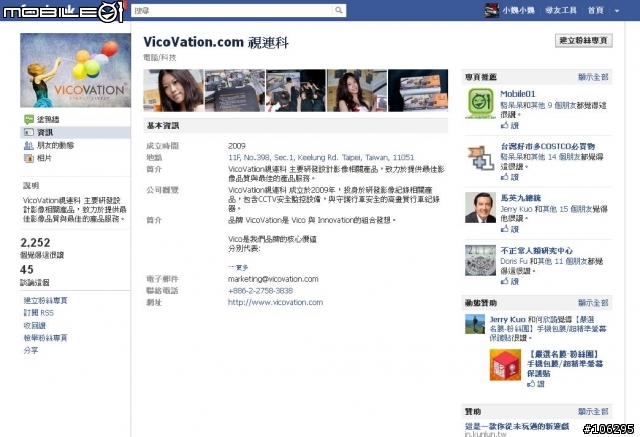The height and width of the screenshot is (437, 640).
Task: Open 馬英九總統 page link
Action: (521, 198)
